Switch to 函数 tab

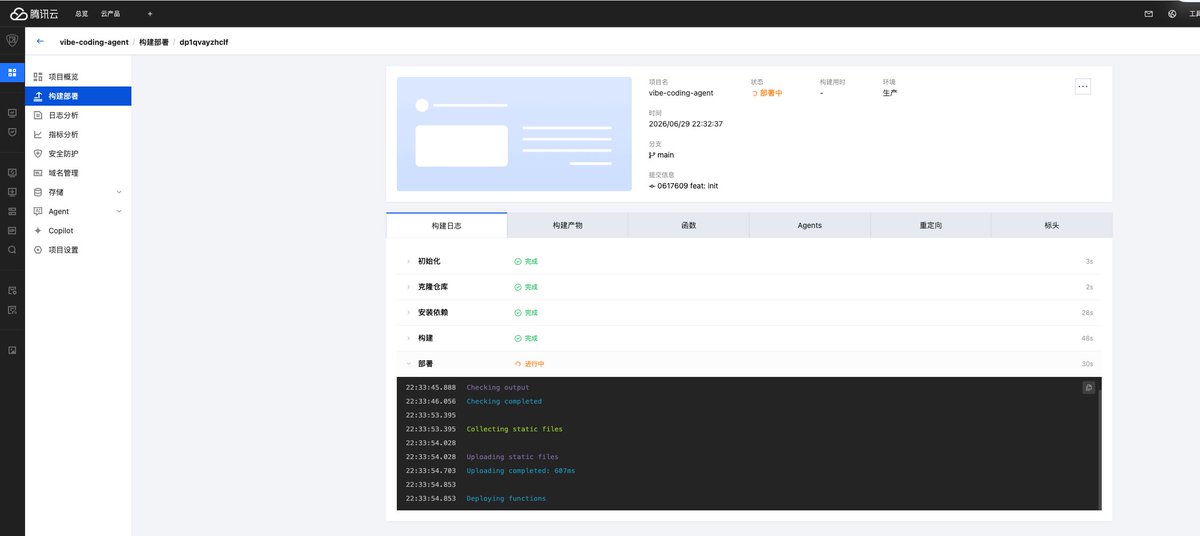coord(689,225)
